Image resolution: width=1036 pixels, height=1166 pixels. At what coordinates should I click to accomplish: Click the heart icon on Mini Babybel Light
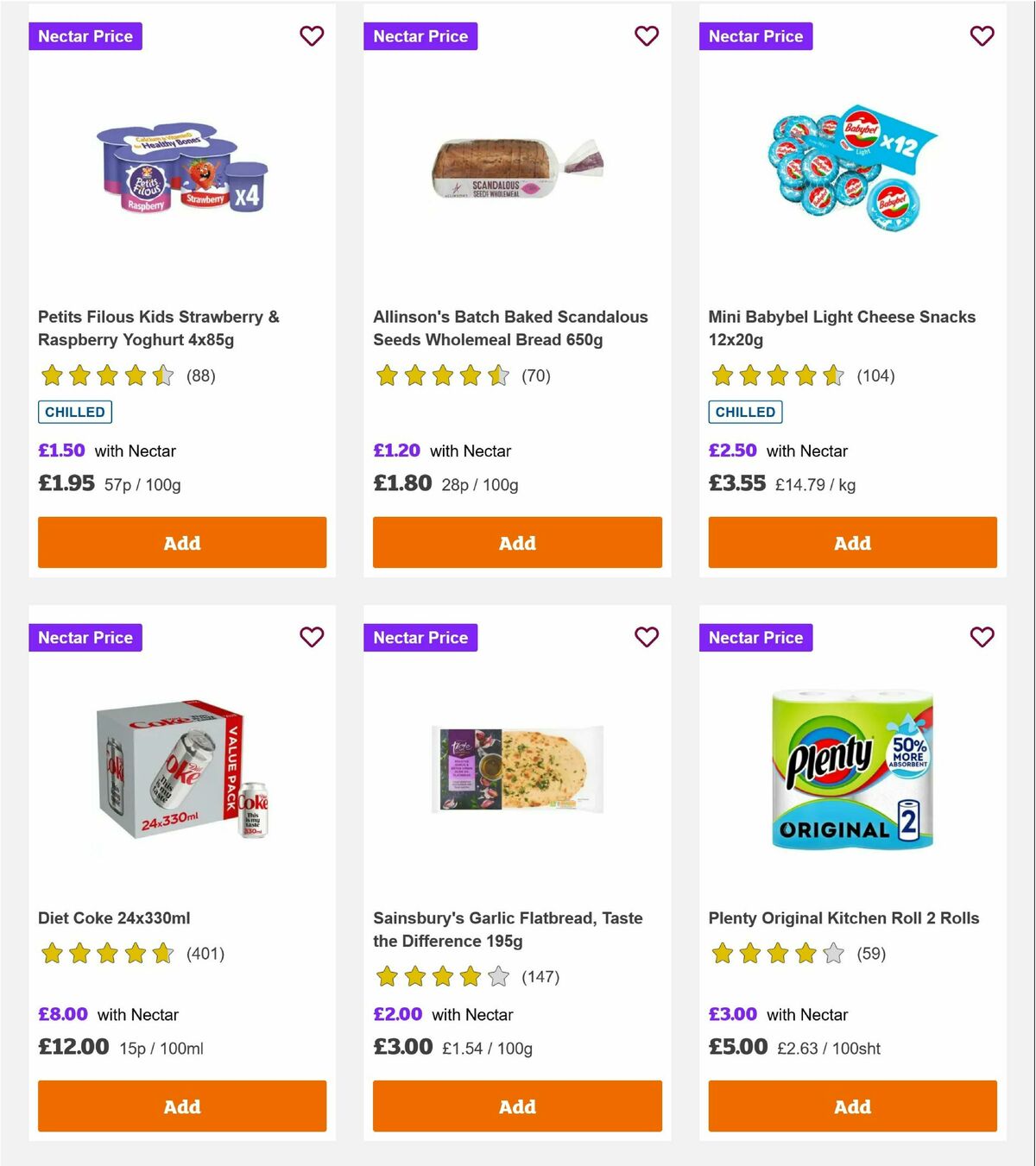coord(982,36)
